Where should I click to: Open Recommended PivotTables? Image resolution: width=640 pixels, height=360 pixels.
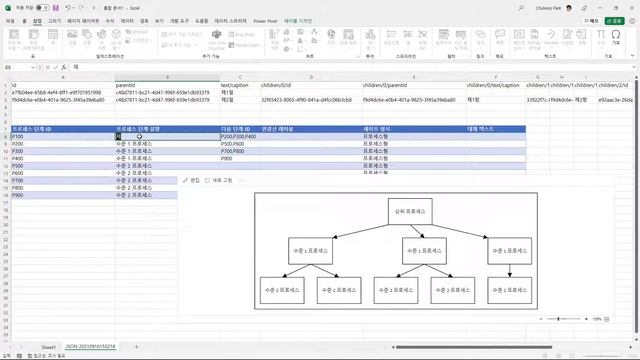pos(33,40)
